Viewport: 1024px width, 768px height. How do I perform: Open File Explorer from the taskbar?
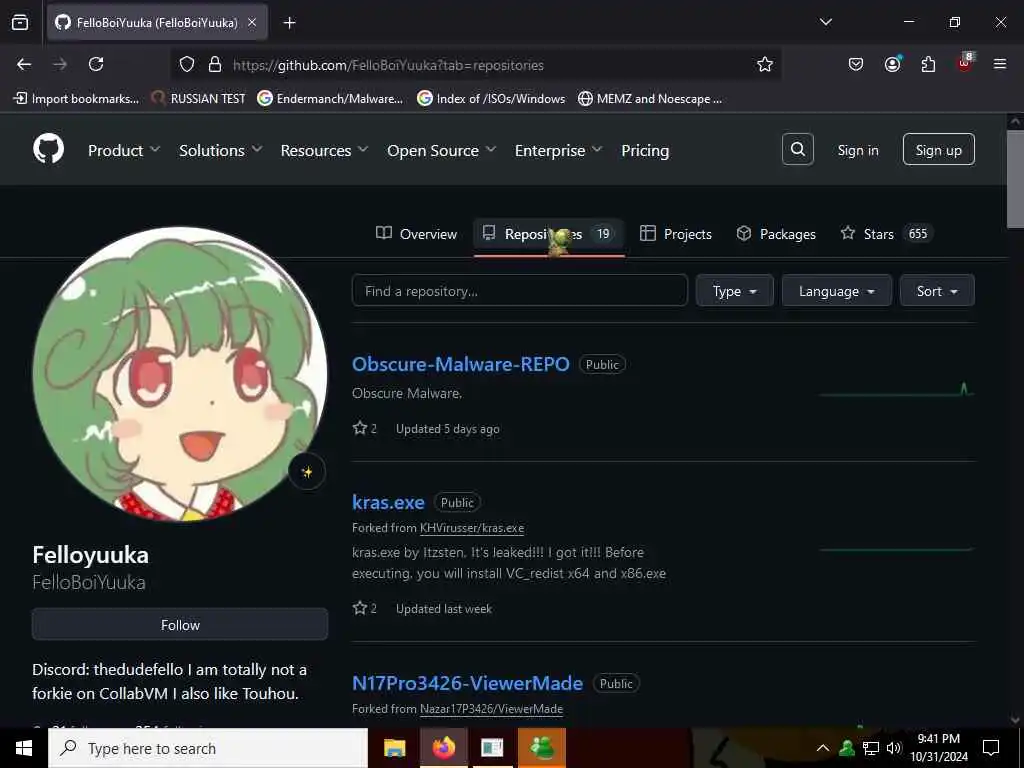[x=394, y=748]
